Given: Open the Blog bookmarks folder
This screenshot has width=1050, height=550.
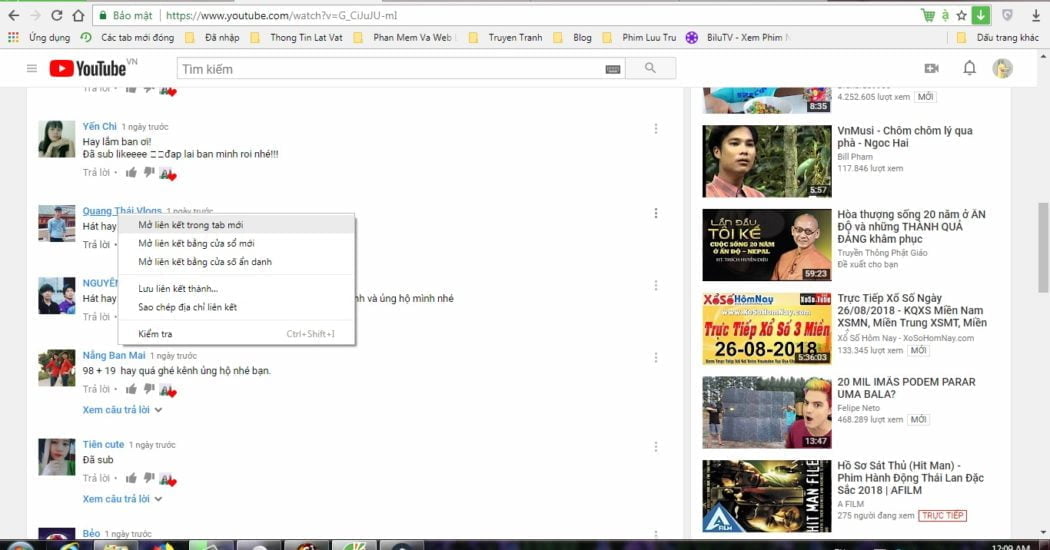Looking at the screenshot, I should point(573,38).
